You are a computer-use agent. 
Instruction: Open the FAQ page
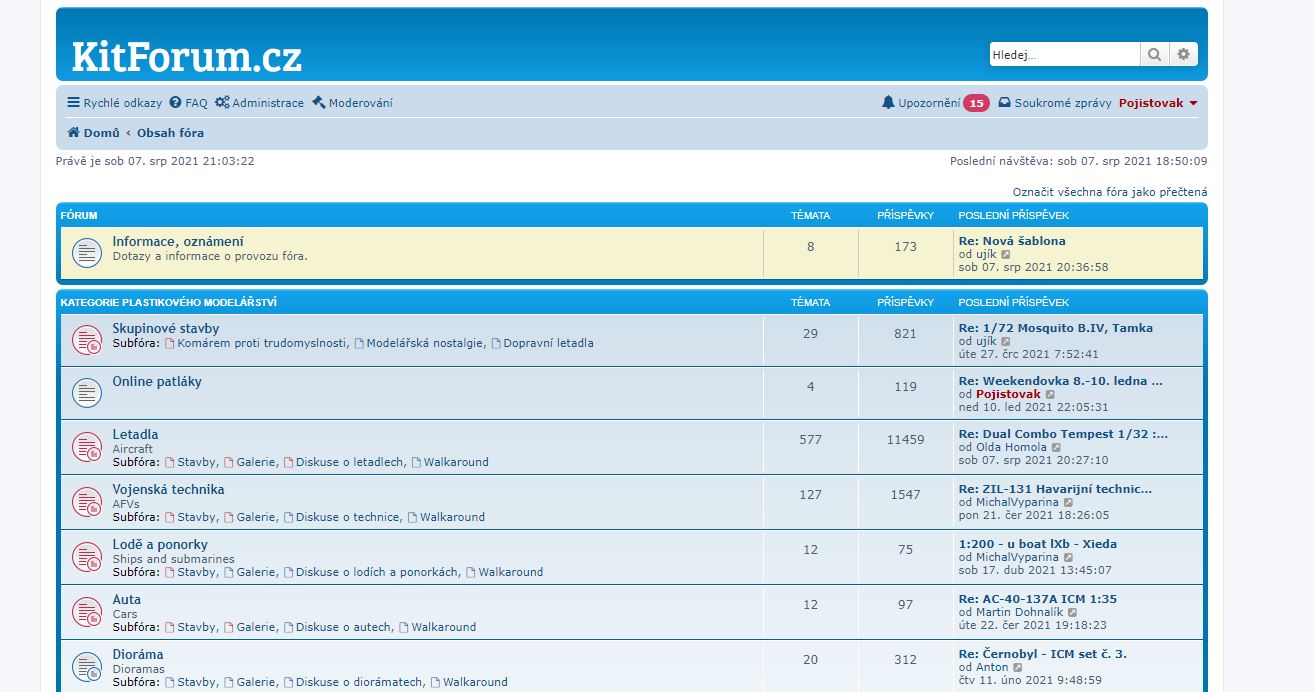click(188, 103)
